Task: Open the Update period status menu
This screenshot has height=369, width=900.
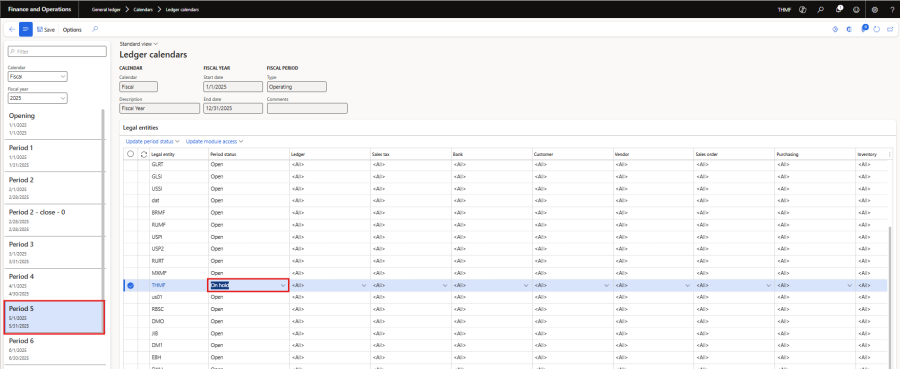Action: pyautogui.click(x=153, y=141)
